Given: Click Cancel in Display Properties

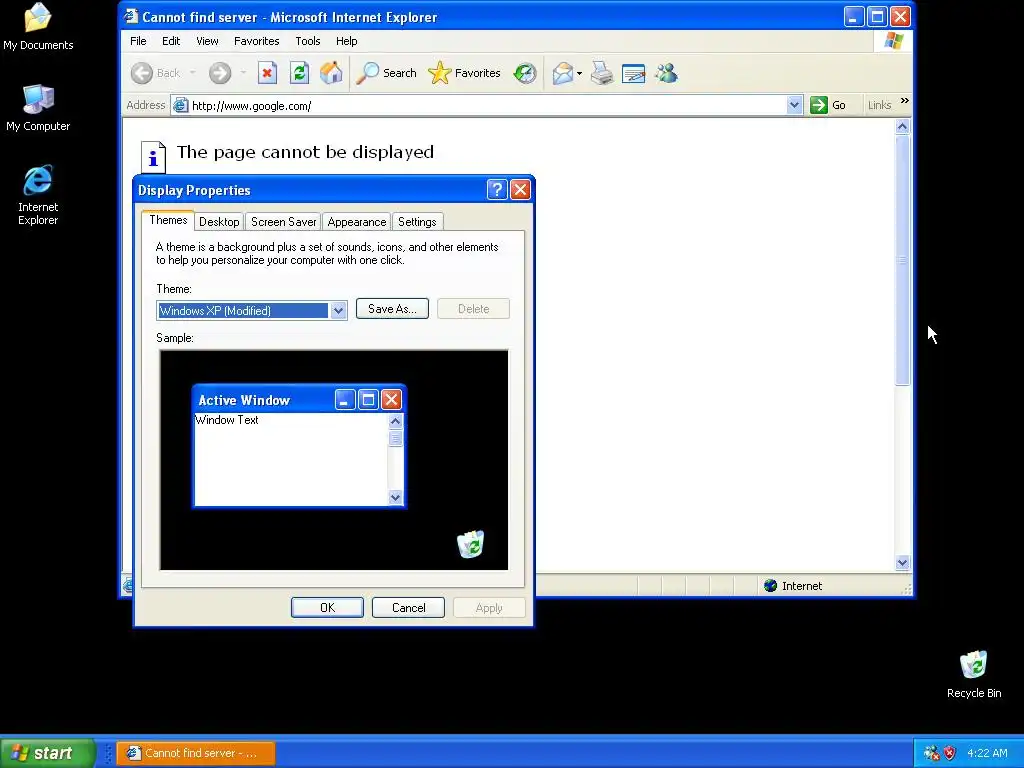Looking at the screenshot, I should click(408, 607).
